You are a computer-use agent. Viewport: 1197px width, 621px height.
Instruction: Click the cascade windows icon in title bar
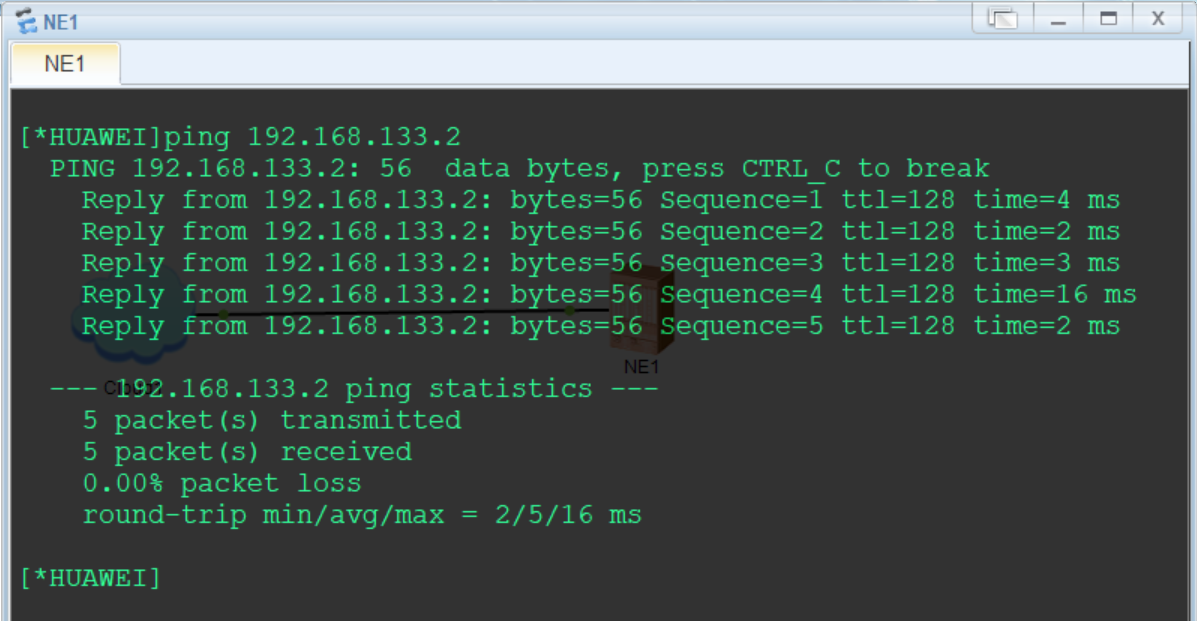[x=1002, y=18]
